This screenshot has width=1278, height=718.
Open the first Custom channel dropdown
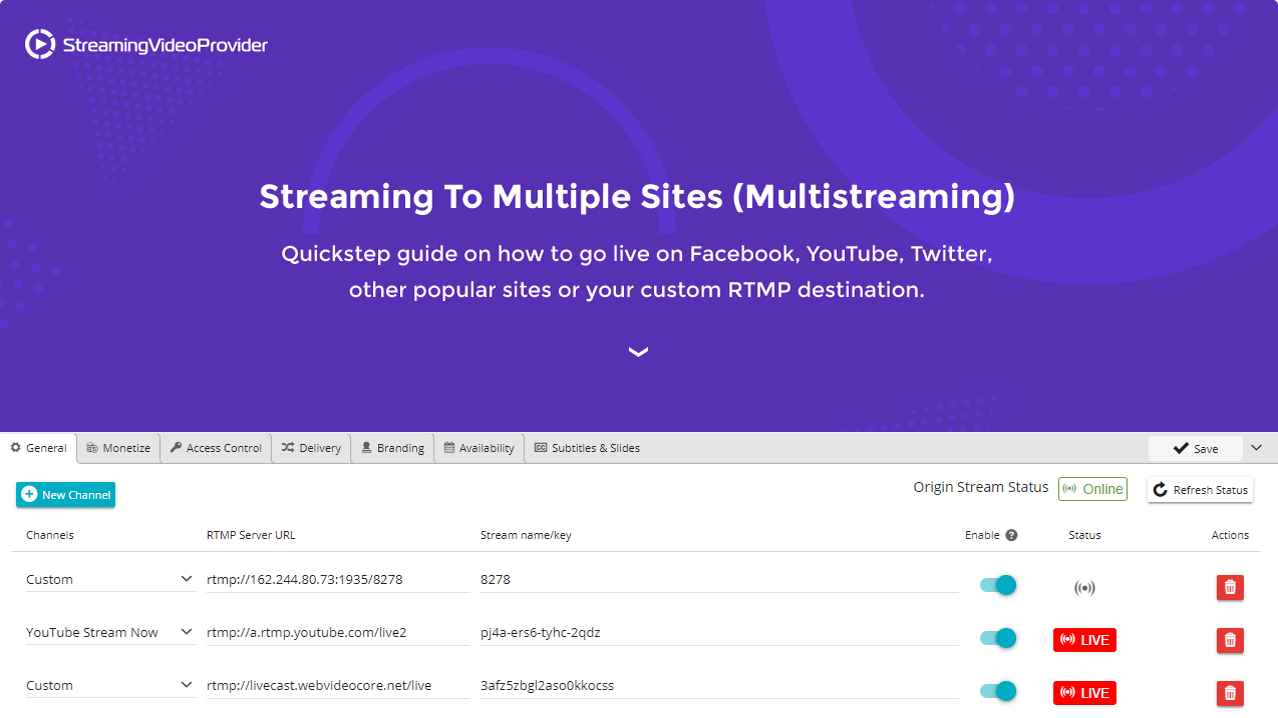click(110, 579)
